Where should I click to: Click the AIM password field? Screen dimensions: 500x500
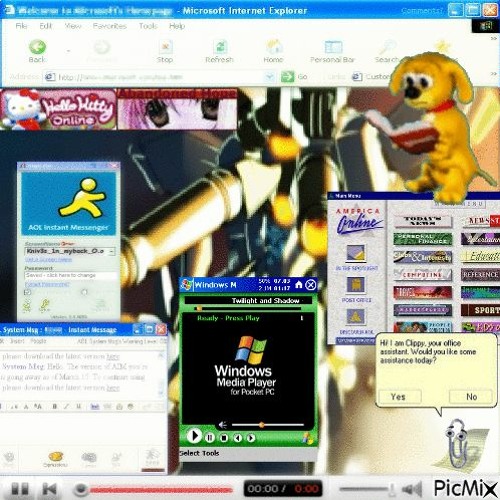click(71, 276)
